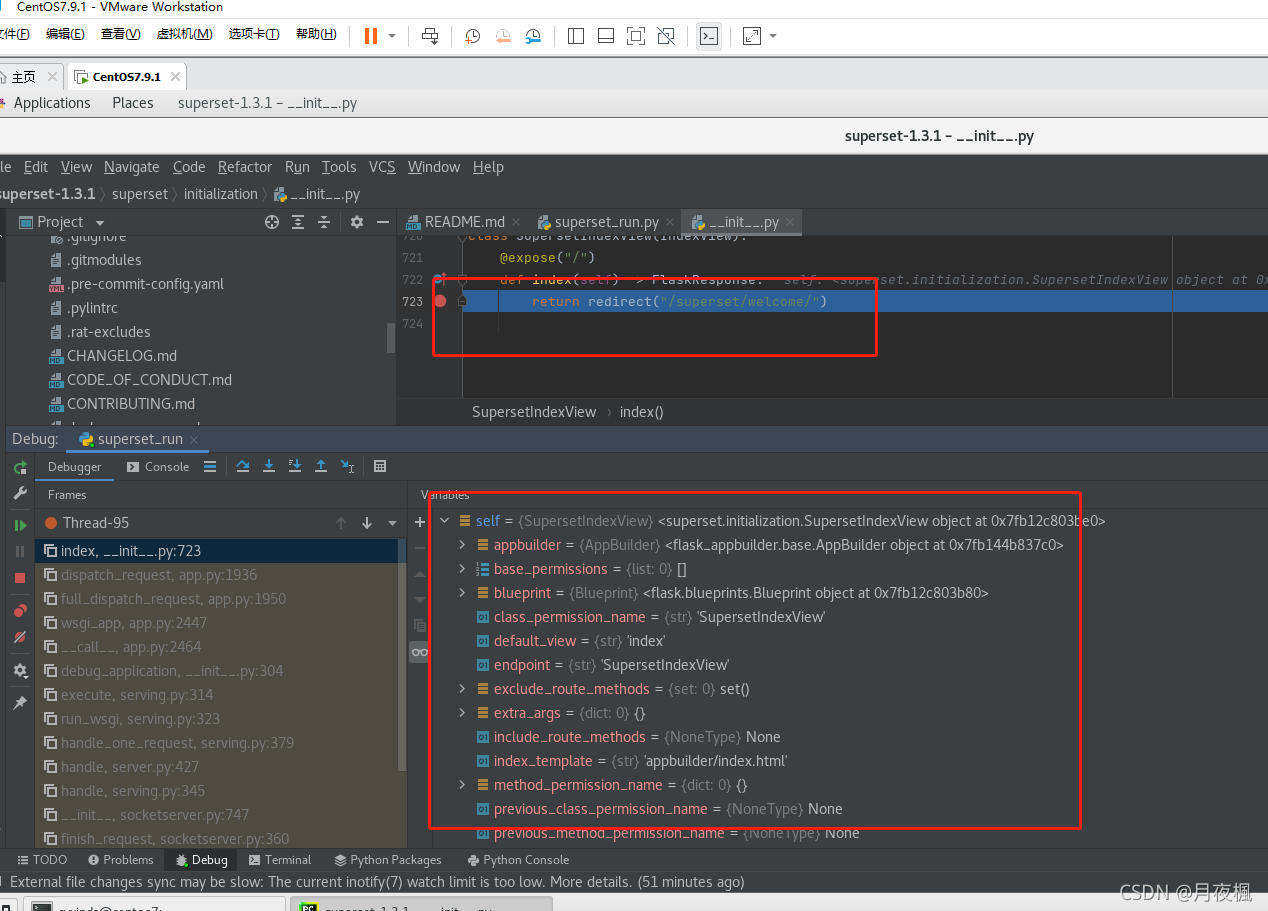Open VMware power dropdown arrow

[392, 36]
